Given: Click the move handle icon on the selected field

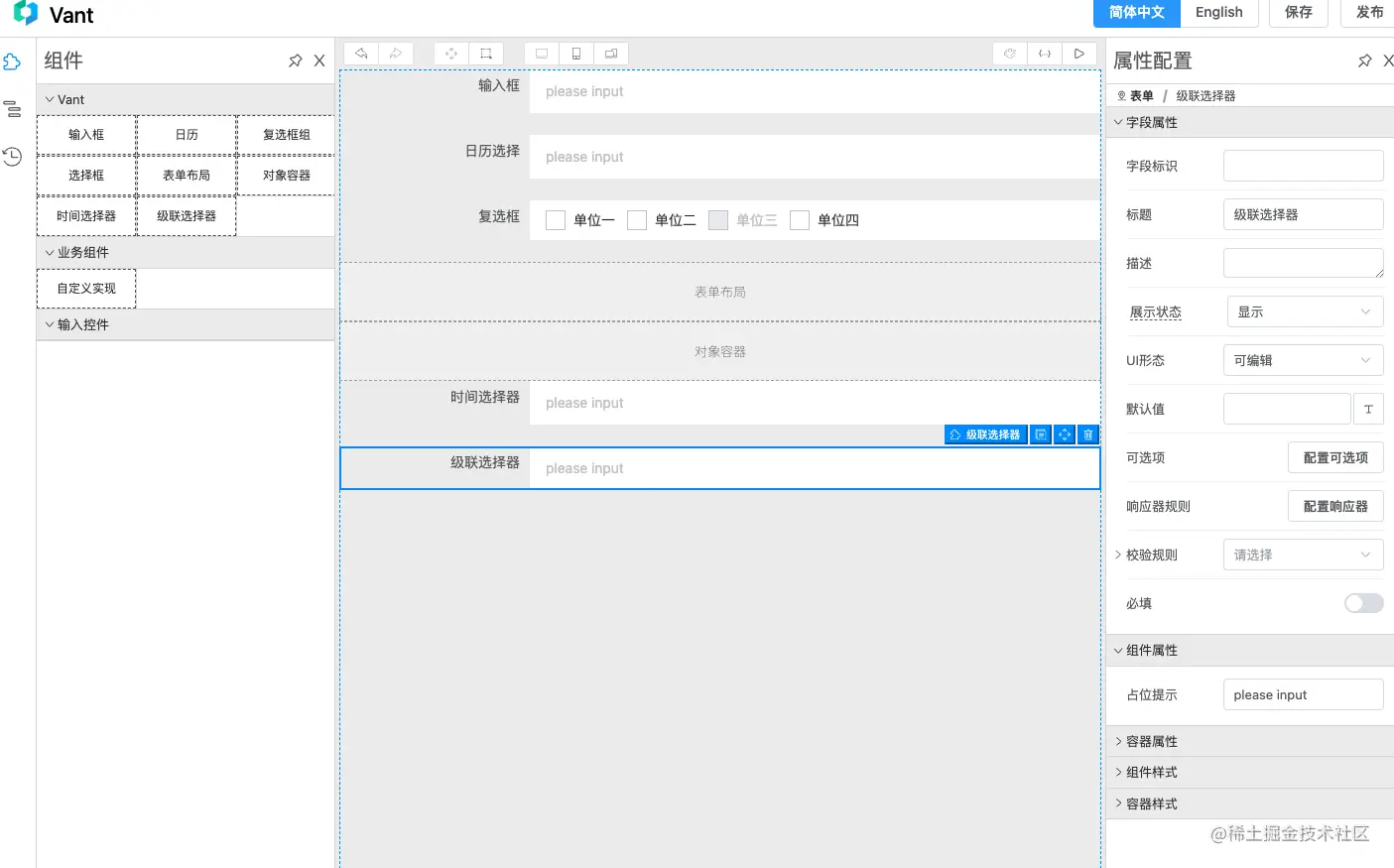Looking at the screenshot, I should point(1065,434).
